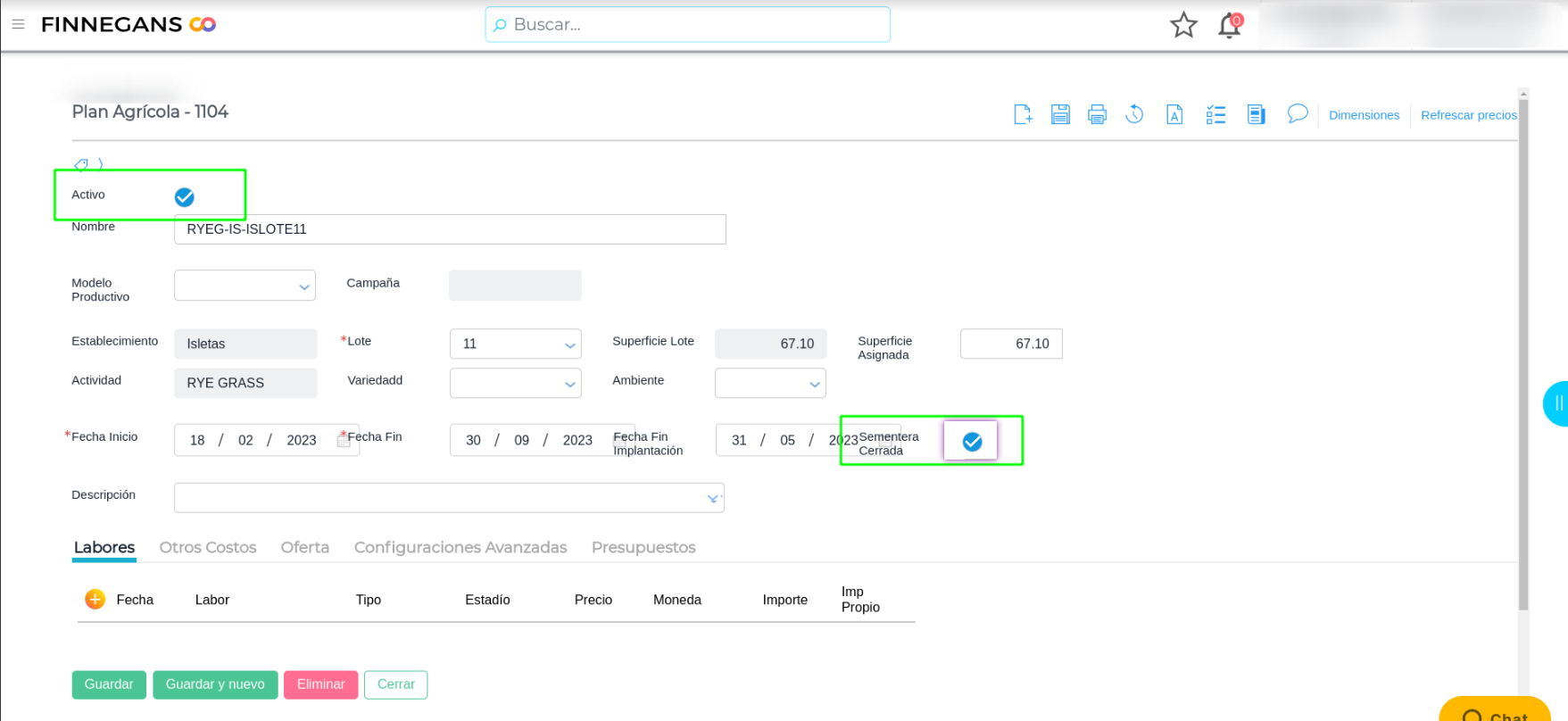
Task: Switch to the Otros Costos tab
Action: [208, 547]
